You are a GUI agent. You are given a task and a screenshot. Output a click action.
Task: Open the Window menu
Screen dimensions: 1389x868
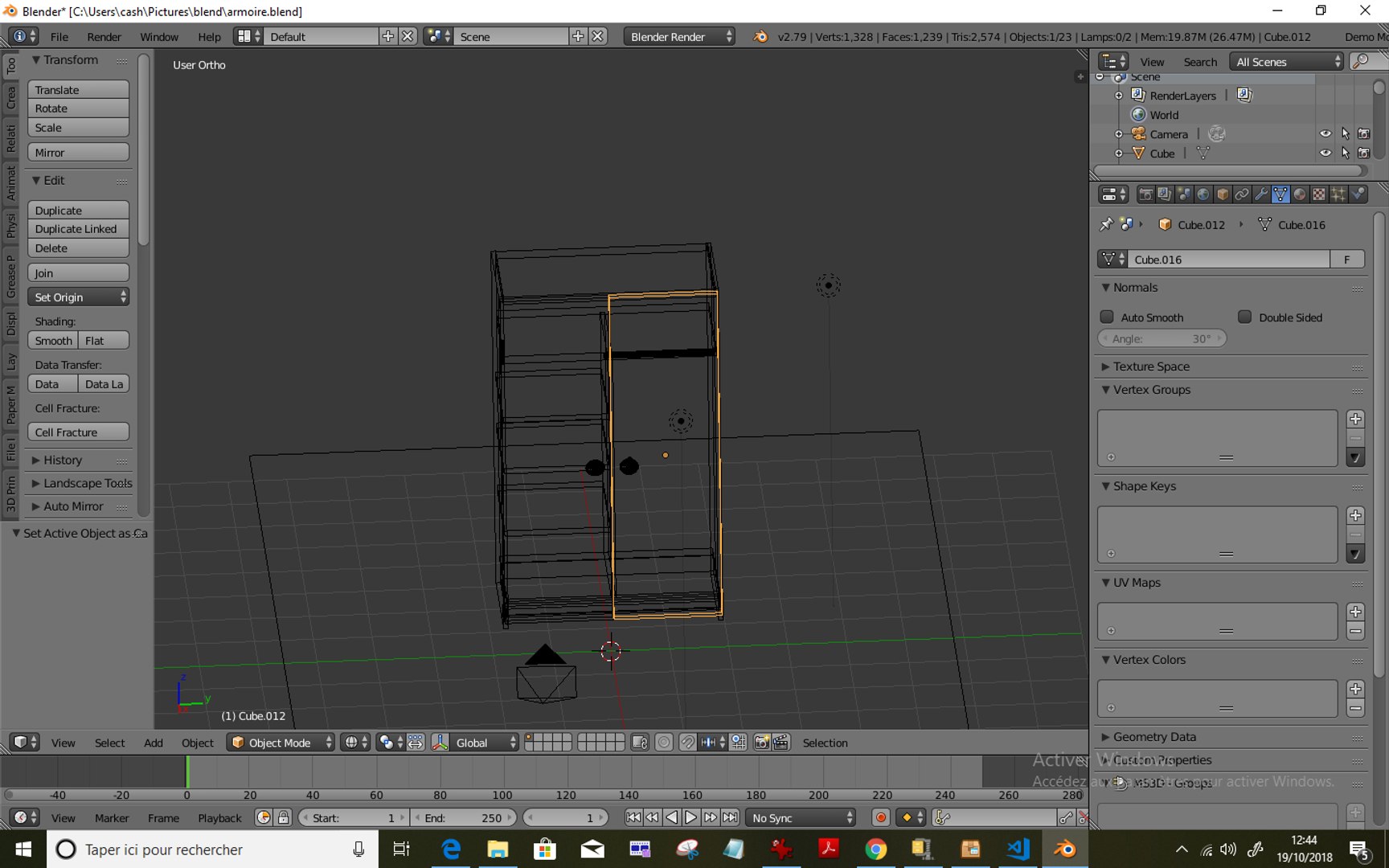pos(159,37)
